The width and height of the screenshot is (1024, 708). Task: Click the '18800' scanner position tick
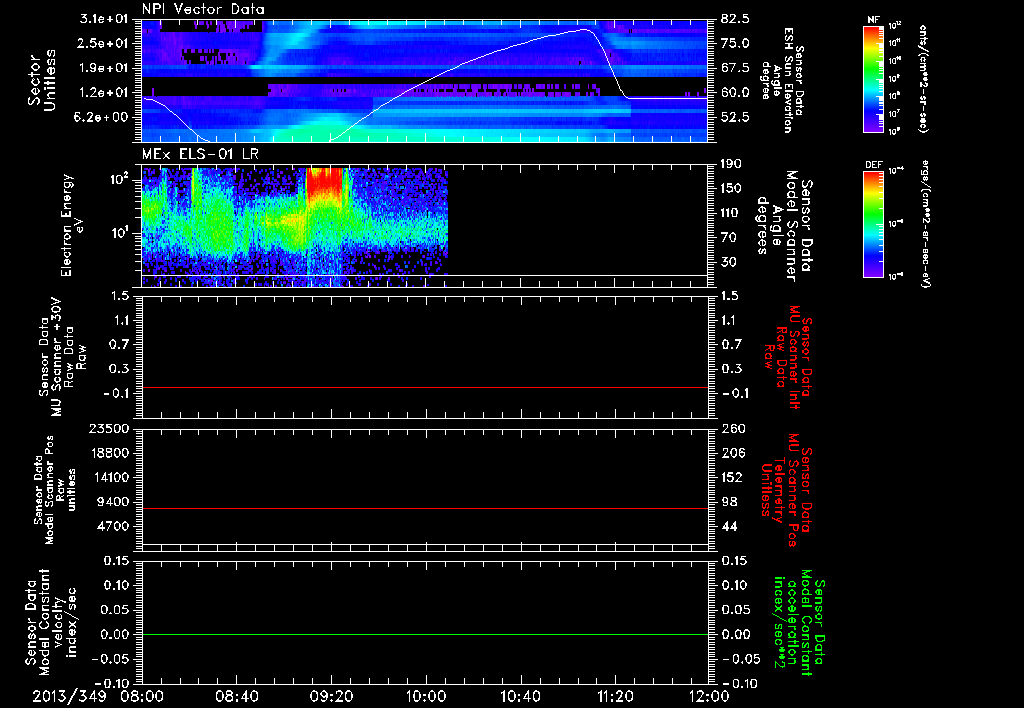pyautogui.click(x=110, y=453)
